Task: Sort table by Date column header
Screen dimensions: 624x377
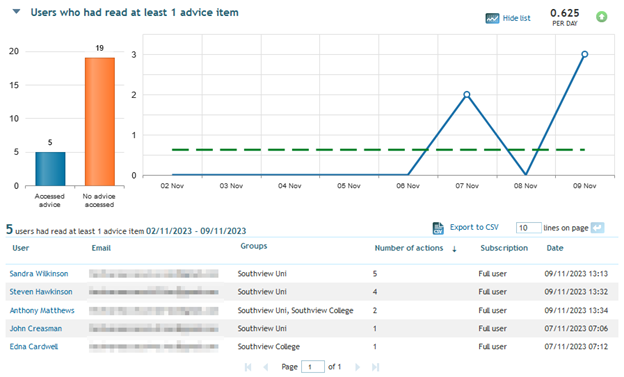Action: click(x=555, y=248)
